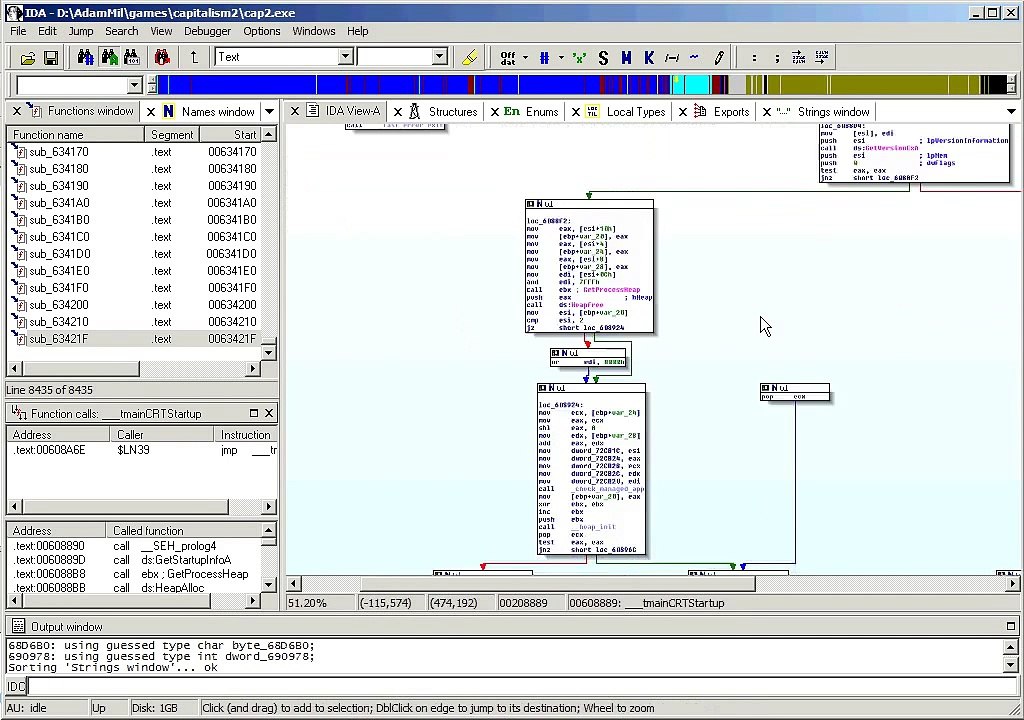
Task: Click the open file folder icon
Action: click(x=27, y=58)
